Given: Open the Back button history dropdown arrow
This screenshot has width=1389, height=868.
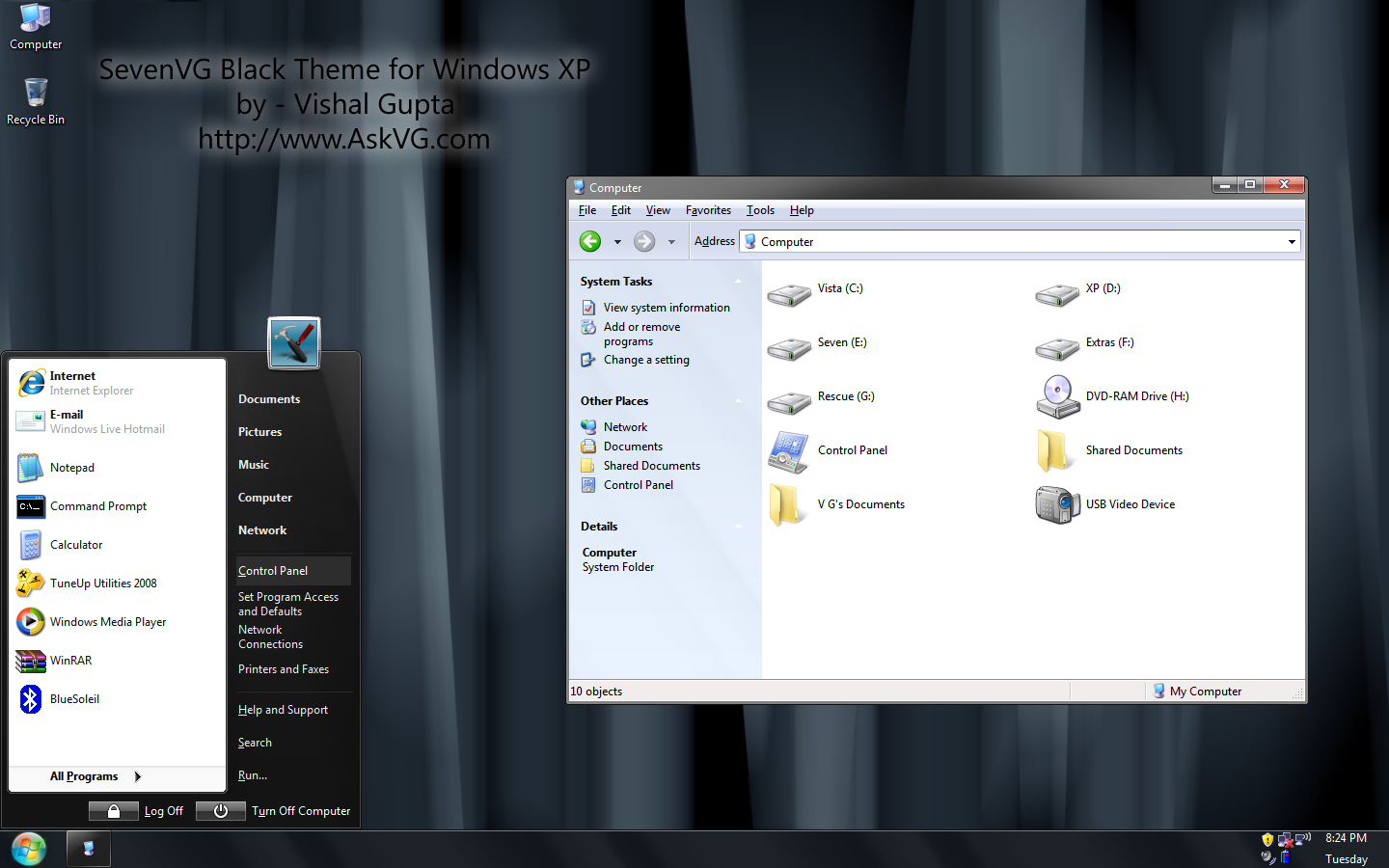Looking at the screenshot, I should 617,242.
